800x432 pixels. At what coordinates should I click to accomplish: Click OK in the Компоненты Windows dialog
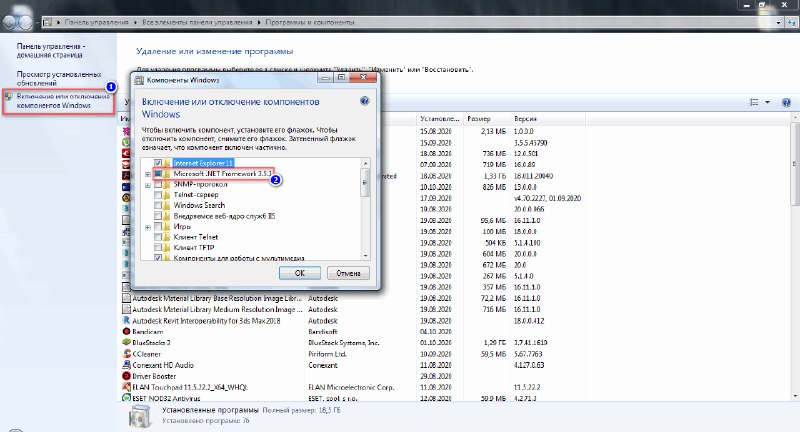pos(300,273)
